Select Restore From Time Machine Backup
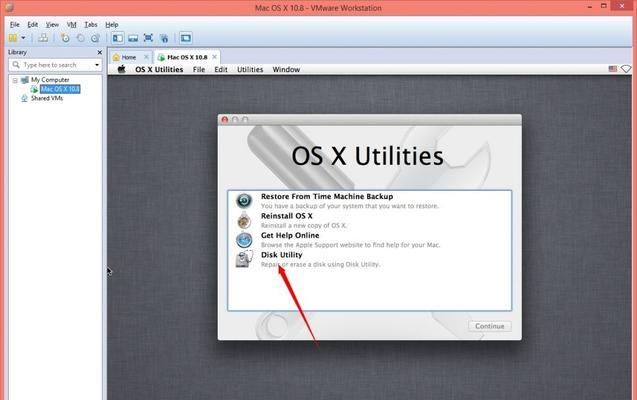Viewport: 637px width, 400px height. click(x=370, y=201)
